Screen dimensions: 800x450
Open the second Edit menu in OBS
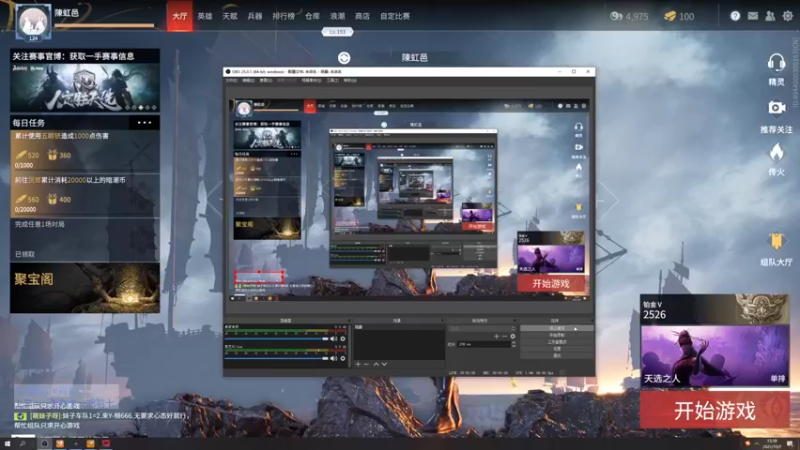[x=248, y=81]
